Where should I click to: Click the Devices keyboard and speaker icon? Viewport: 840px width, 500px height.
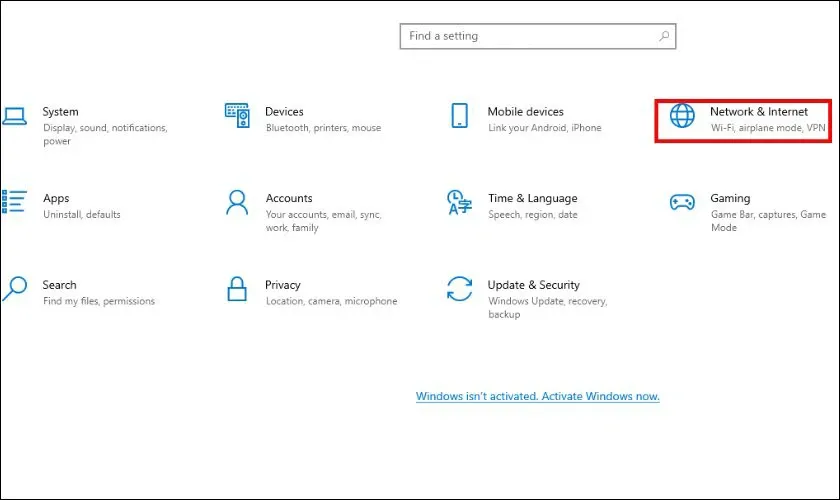[237, 115]
